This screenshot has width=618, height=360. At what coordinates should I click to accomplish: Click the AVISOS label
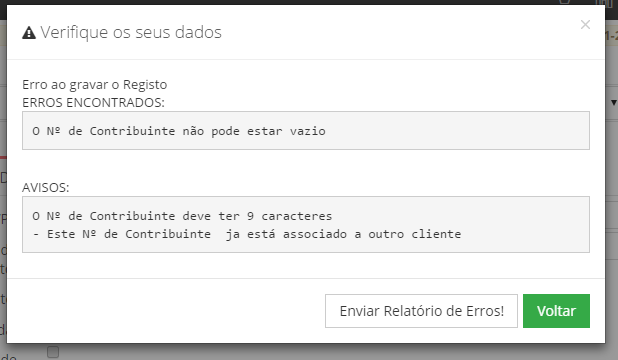click(x=46, y=187)
